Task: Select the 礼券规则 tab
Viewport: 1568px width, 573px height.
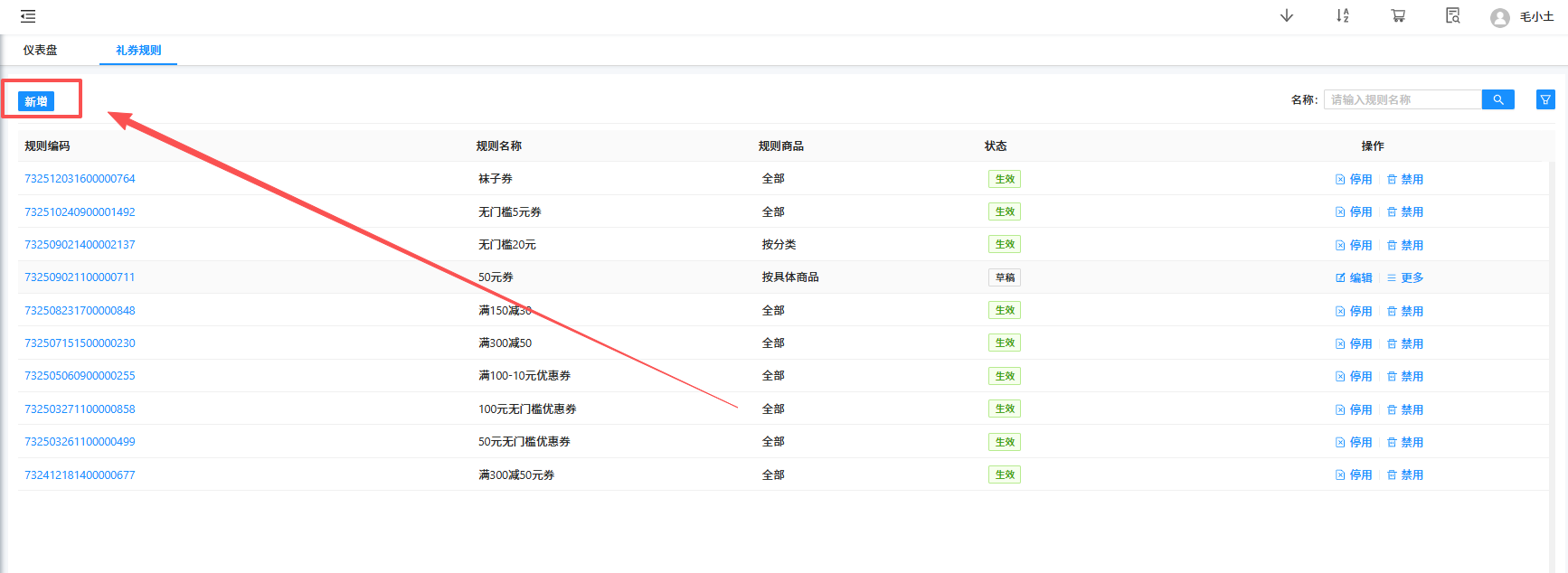Action: [138, 51]
